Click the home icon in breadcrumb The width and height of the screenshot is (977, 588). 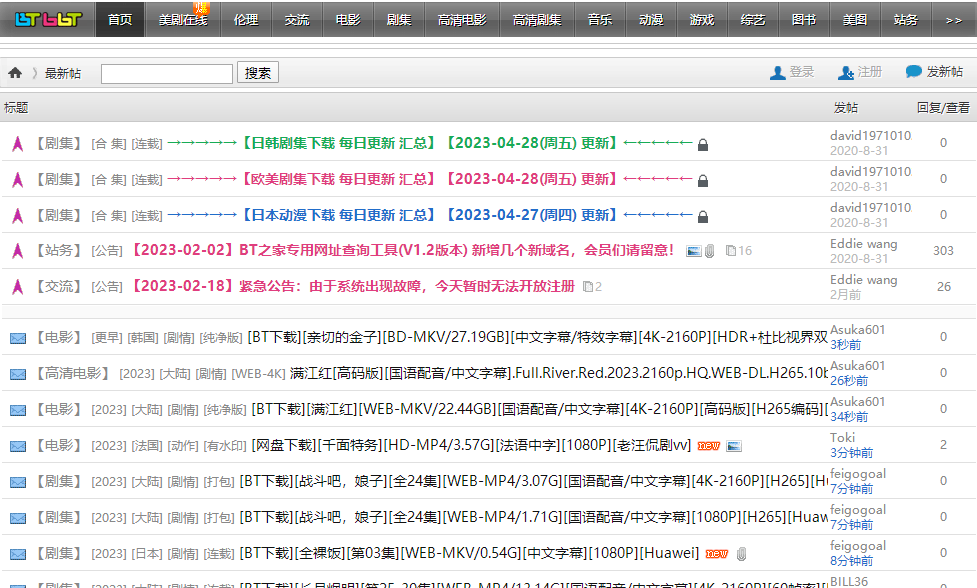(x=15, y=73)
